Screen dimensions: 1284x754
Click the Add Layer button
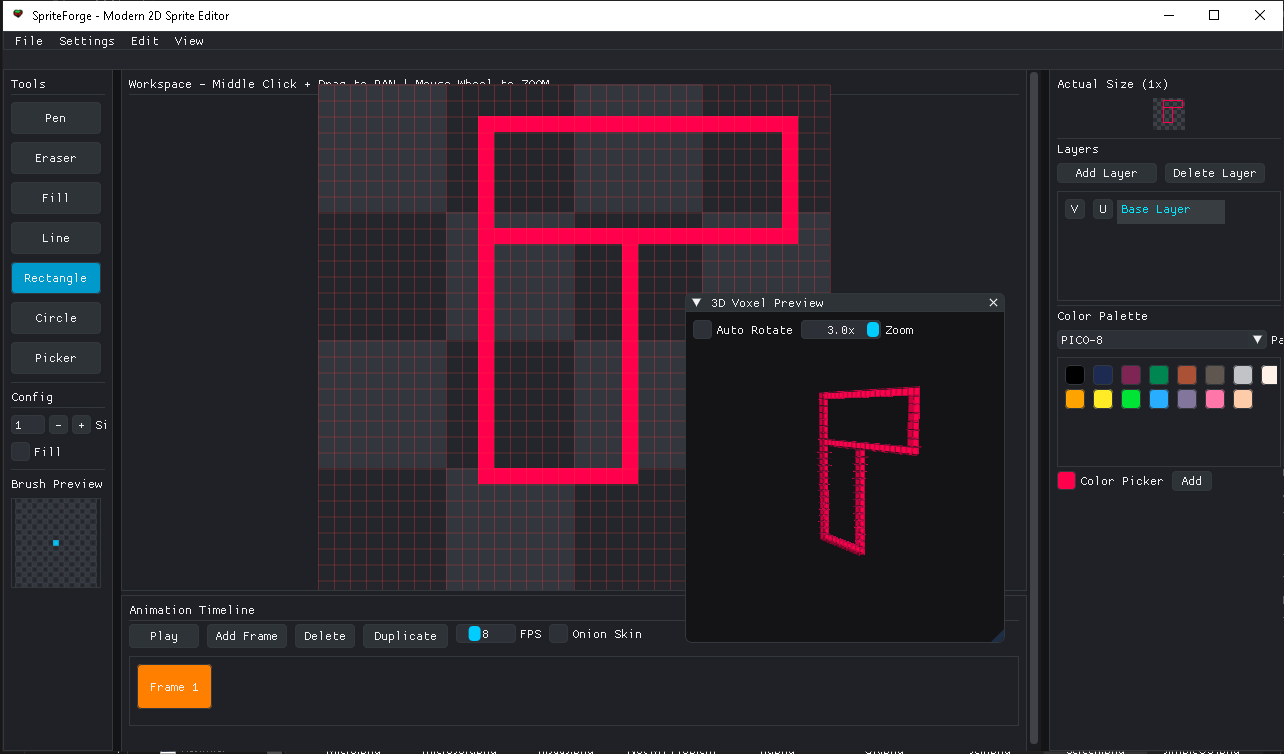coord(1106,173)
